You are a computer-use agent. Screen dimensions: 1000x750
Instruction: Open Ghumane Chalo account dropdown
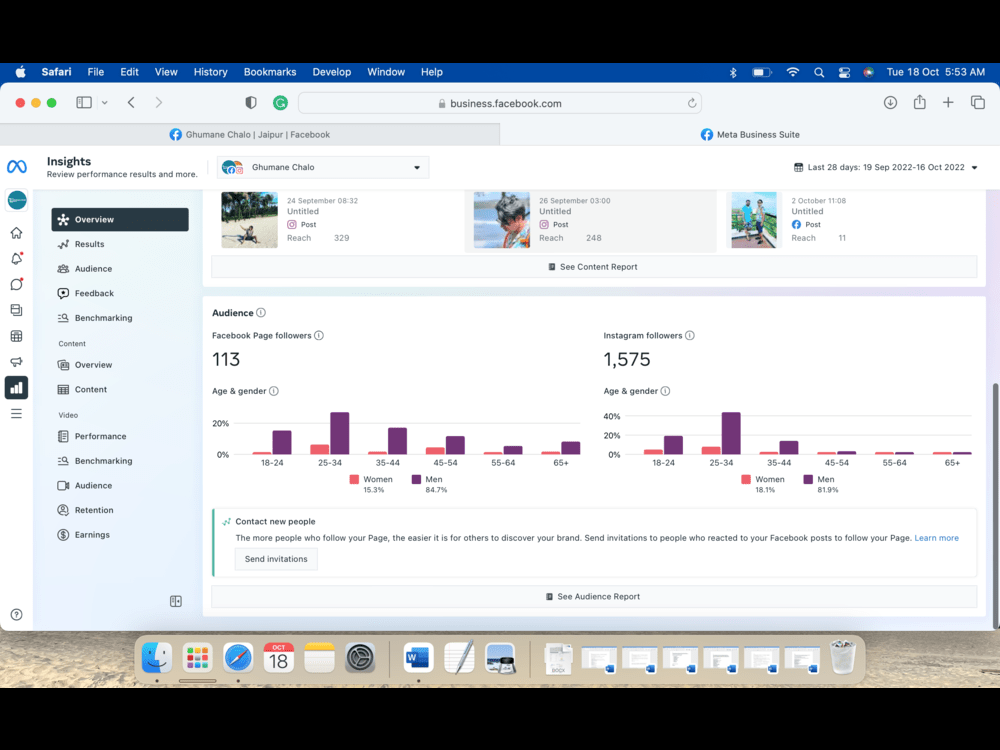(323, 167)
